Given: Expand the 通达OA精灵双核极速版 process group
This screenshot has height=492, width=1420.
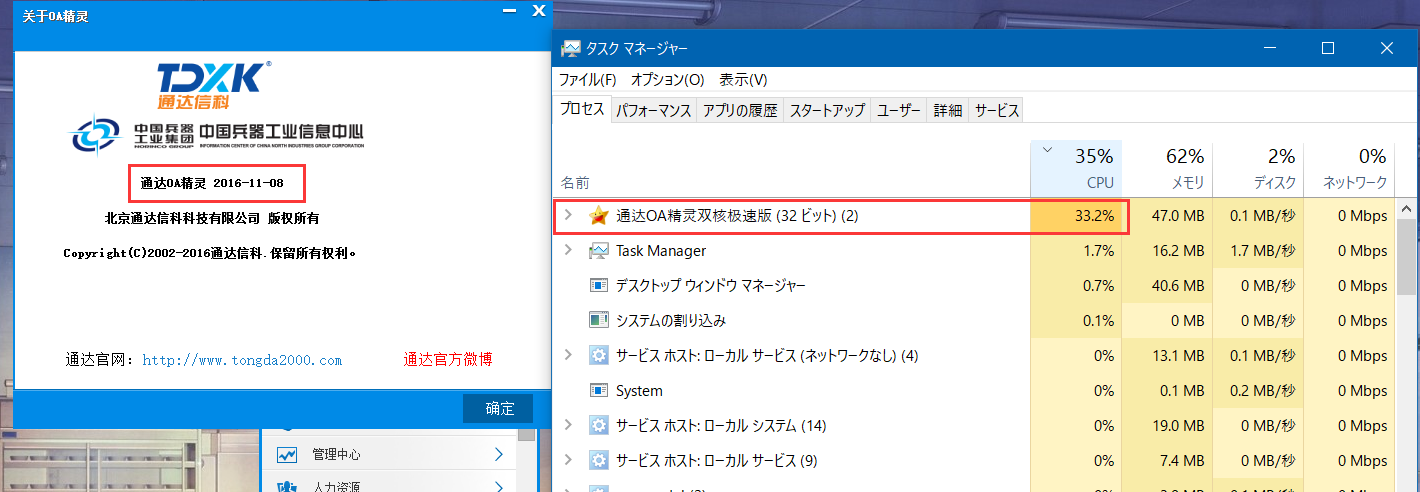Looking at the screenshot, I should 569,216.
